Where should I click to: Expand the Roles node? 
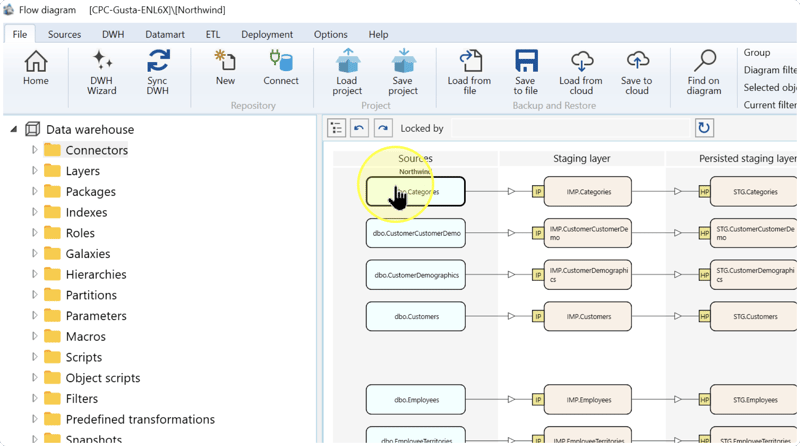[34, 233]
